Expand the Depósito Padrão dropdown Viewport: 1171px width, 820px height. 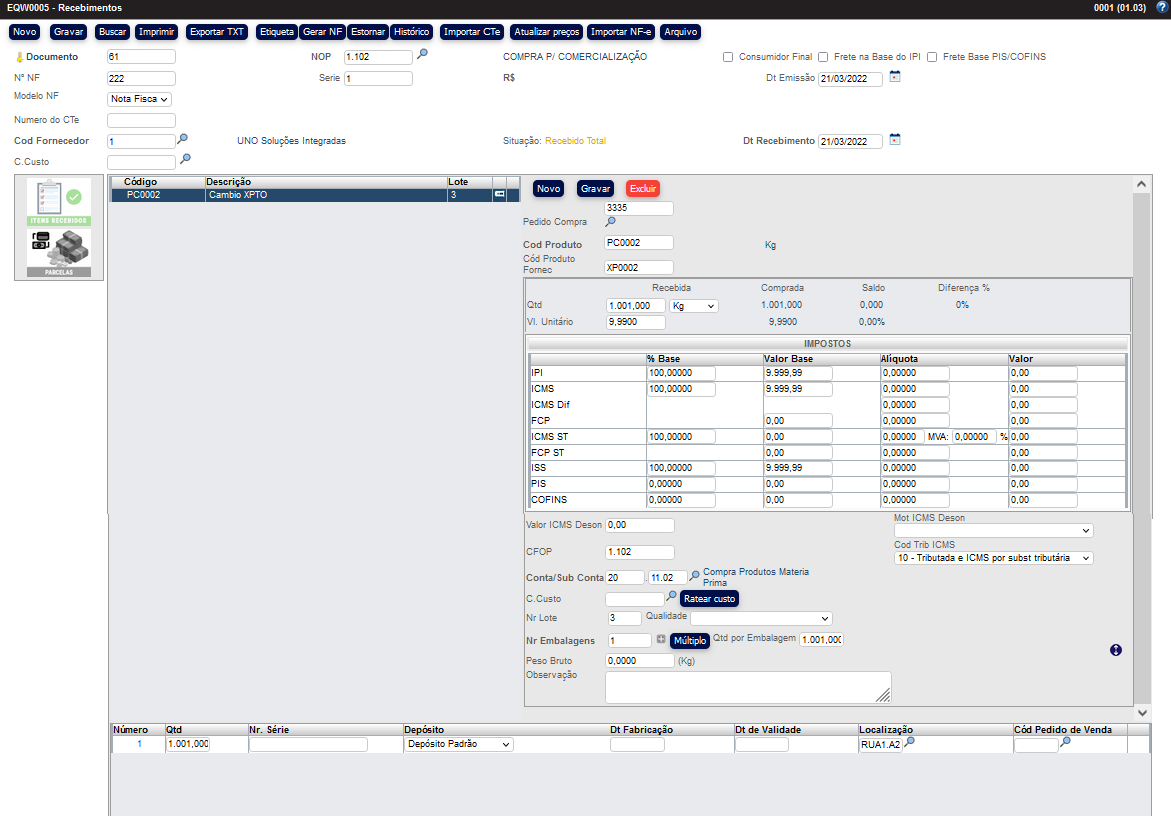point(459,745)
